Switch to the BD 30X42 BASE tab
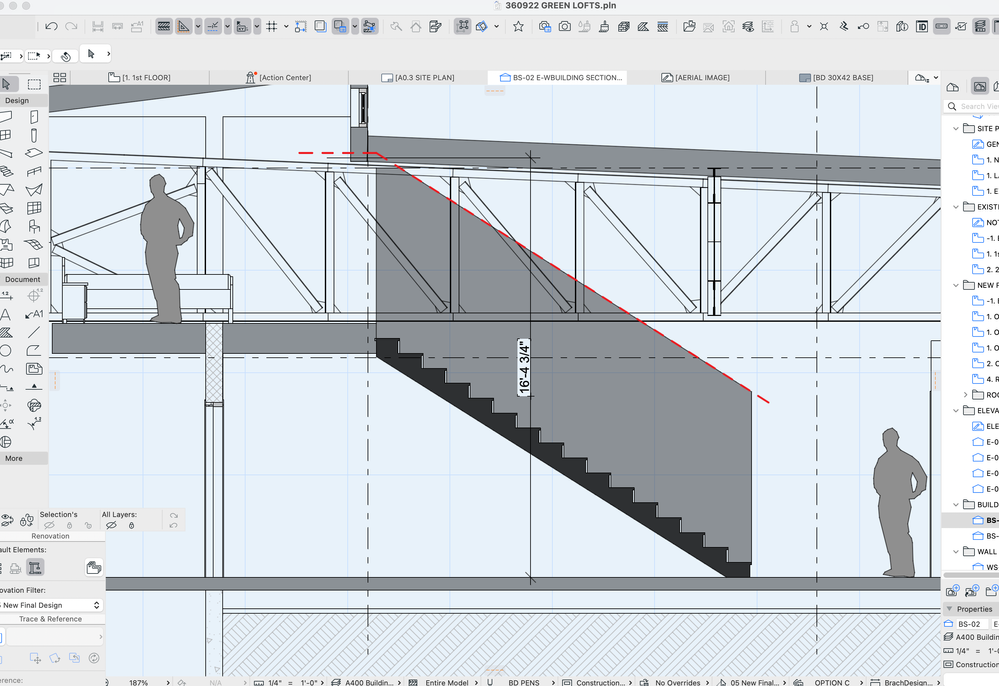 (x=836, y=78)
